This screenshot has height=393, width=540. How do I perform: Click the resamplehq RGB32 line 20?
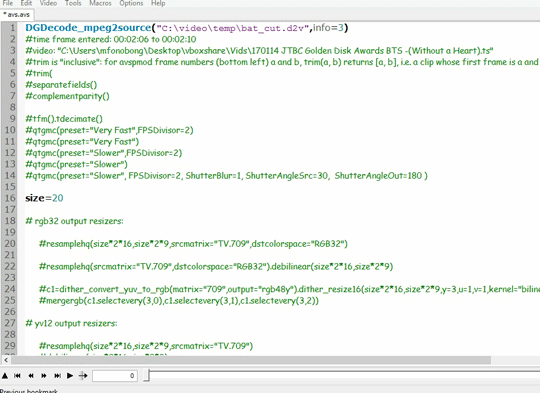point(193,244)
